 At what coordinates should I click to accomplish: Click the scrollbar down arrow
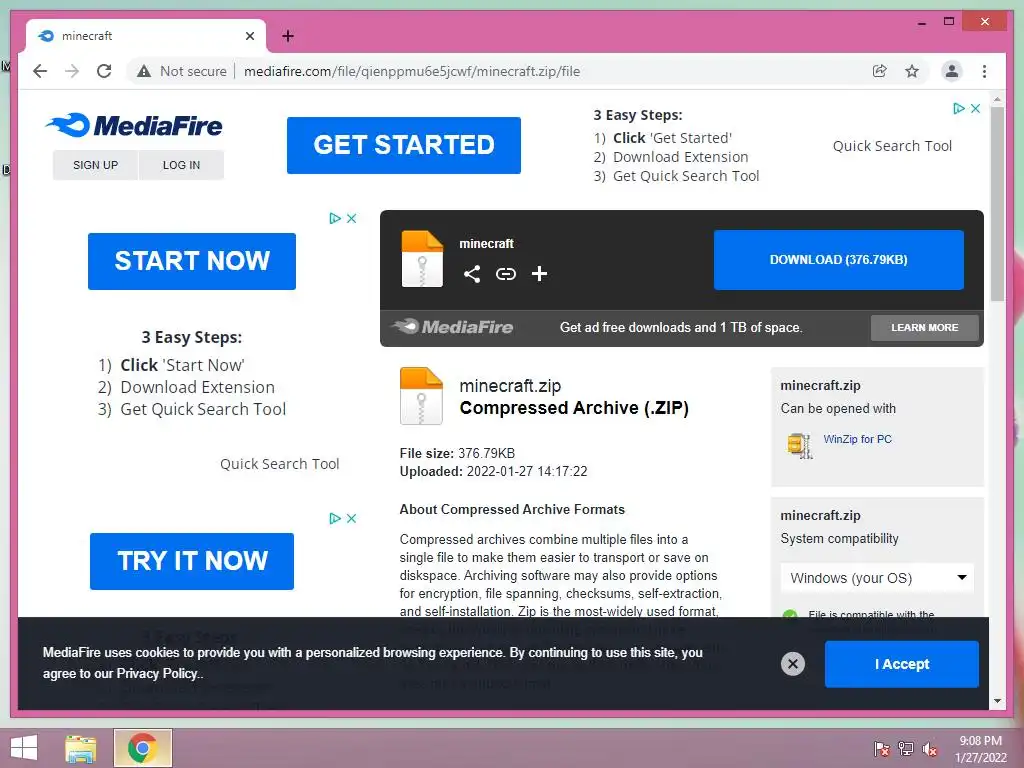pyautogui.click(x=997, y=701)
